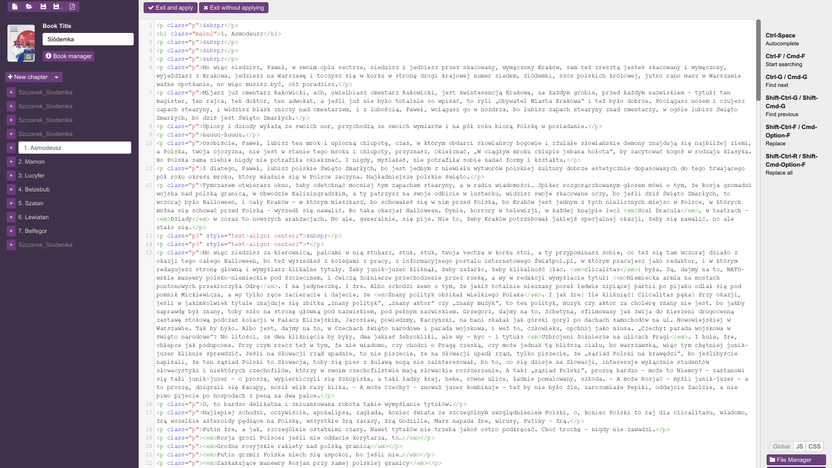Viewport: 832px width, 468px height.
Task: Click Exit without applying button
Action: pos(233,7)
